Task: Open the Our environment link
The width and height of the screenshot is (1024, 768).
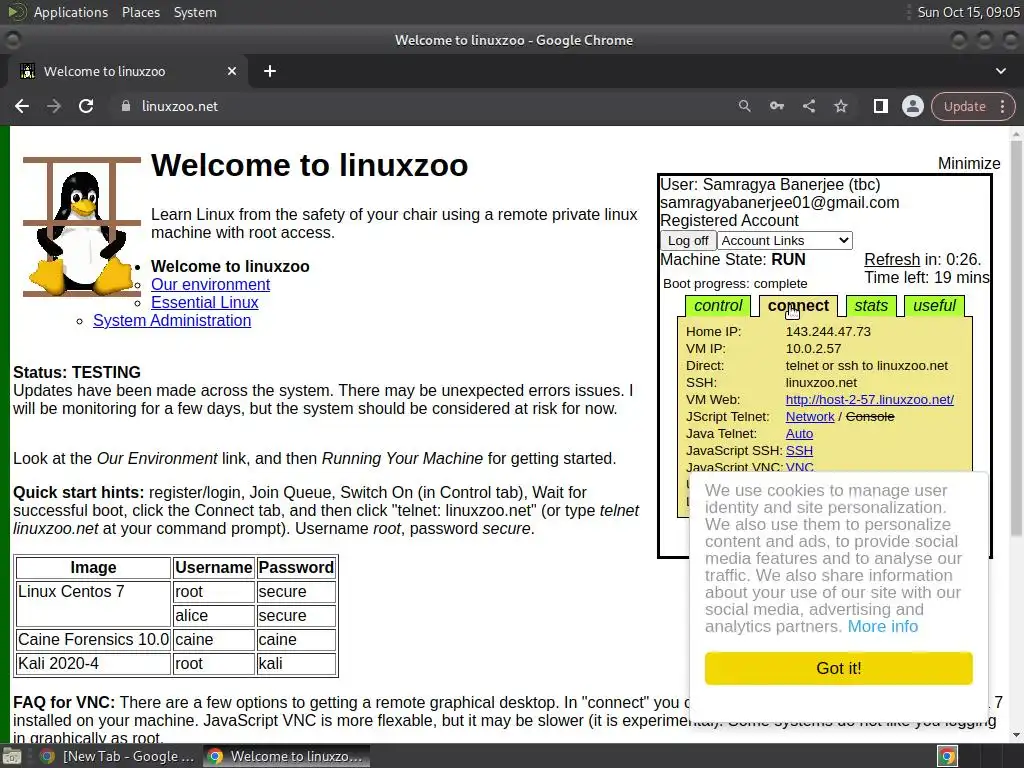Action: (210, 285)
